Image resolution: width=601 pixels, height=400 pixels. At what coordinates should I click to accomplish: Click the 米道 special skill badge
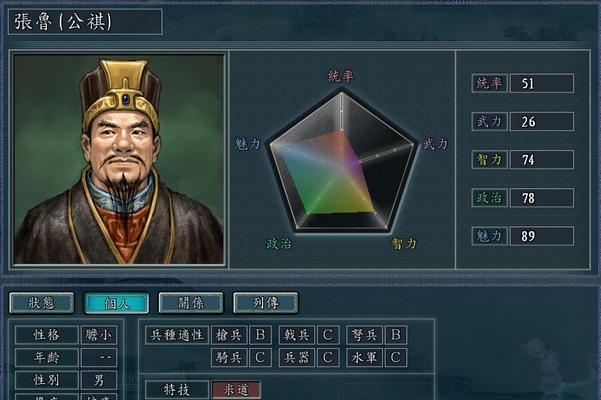tap(236, 390)
